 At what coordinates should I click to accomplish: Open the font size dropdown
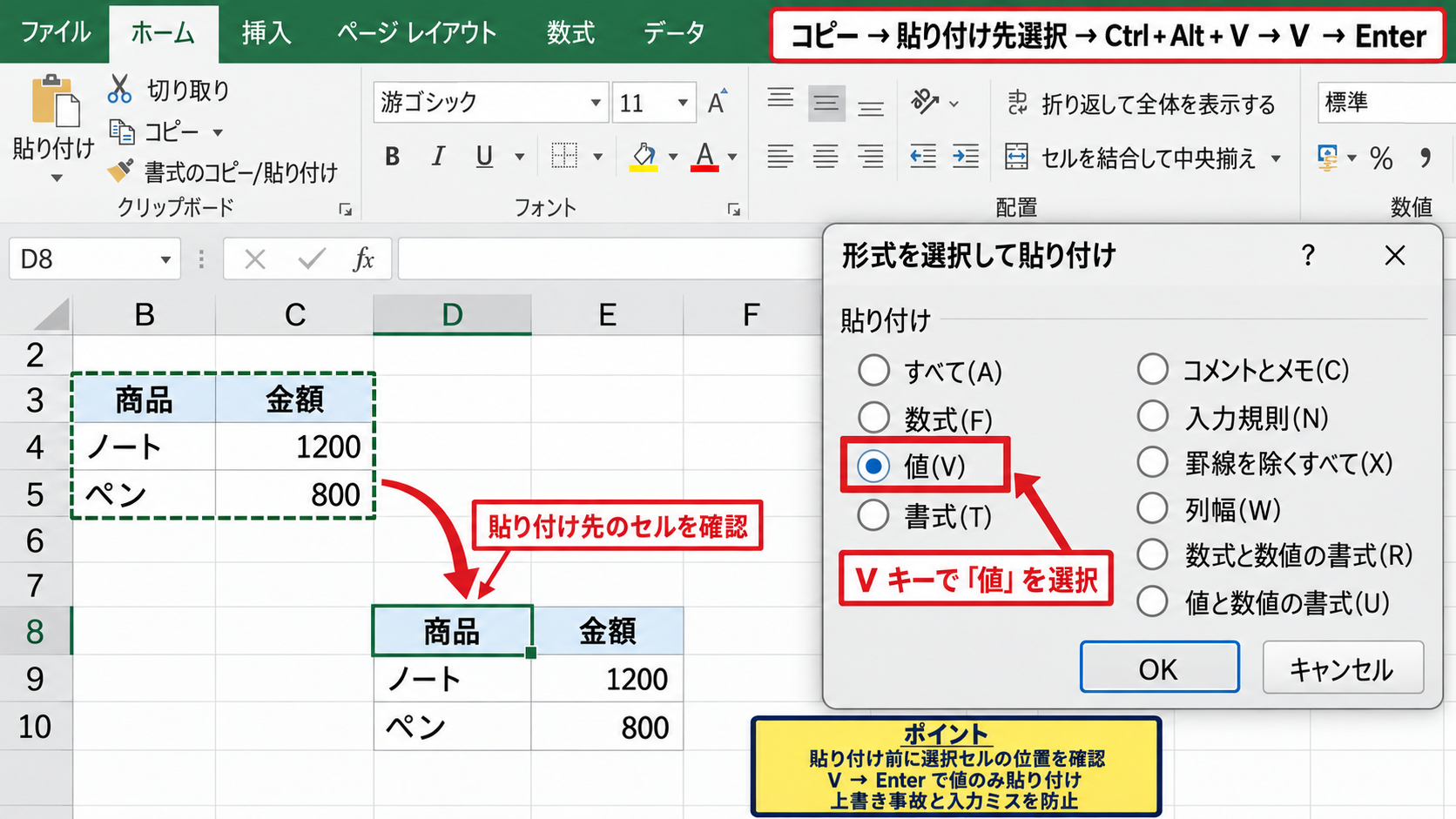(684, 104)
